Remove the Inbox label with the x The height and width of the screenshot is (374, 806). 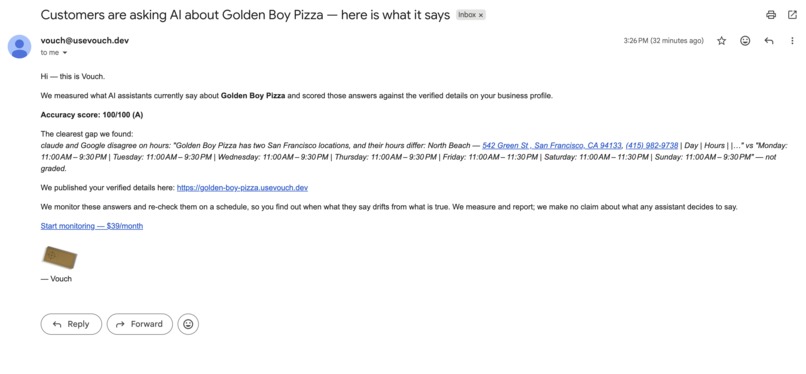click(x=481, y=15)
